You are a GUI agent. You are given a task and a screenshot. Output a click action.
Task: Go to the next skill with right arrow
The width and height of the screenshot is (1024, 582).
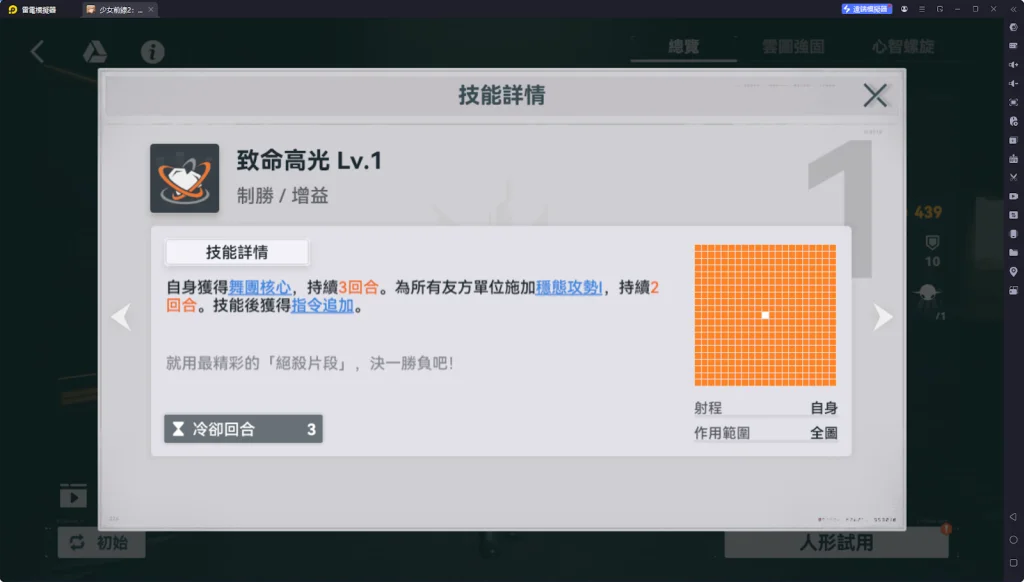[882, 317]
